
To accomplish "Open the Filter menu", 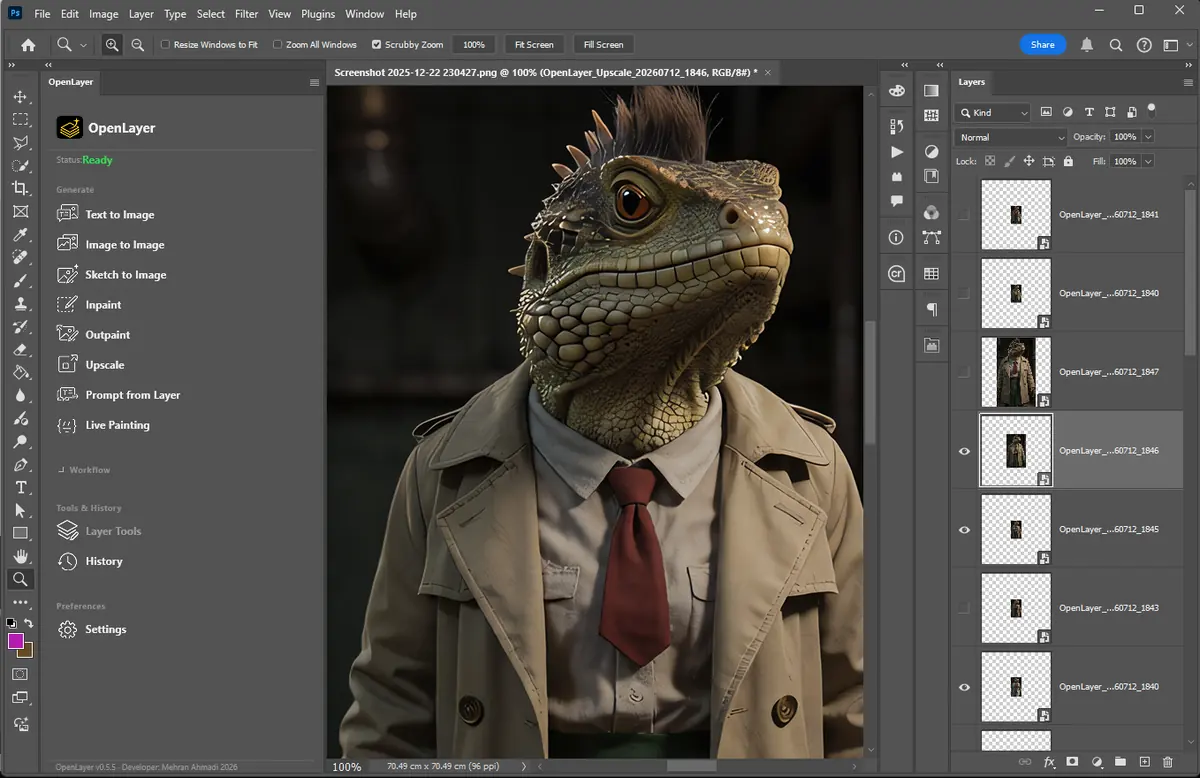I will click(x=247, y=14).
